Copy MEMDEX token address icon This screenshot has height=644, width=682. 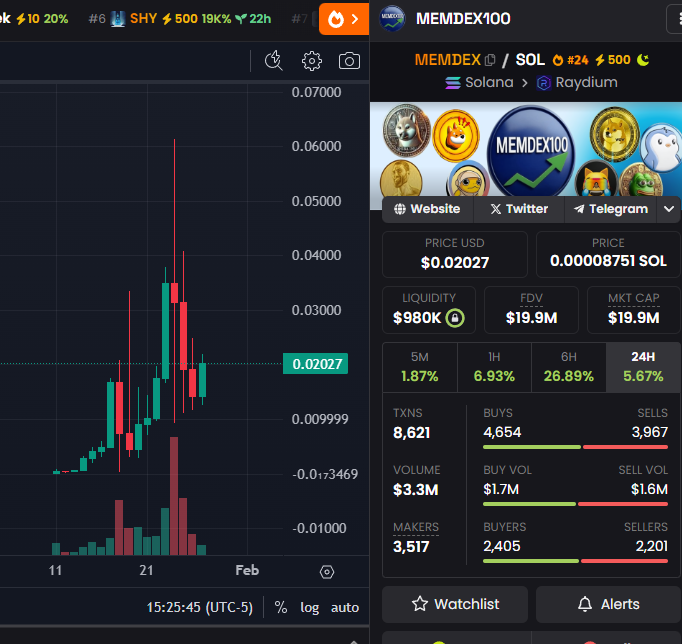490,60
